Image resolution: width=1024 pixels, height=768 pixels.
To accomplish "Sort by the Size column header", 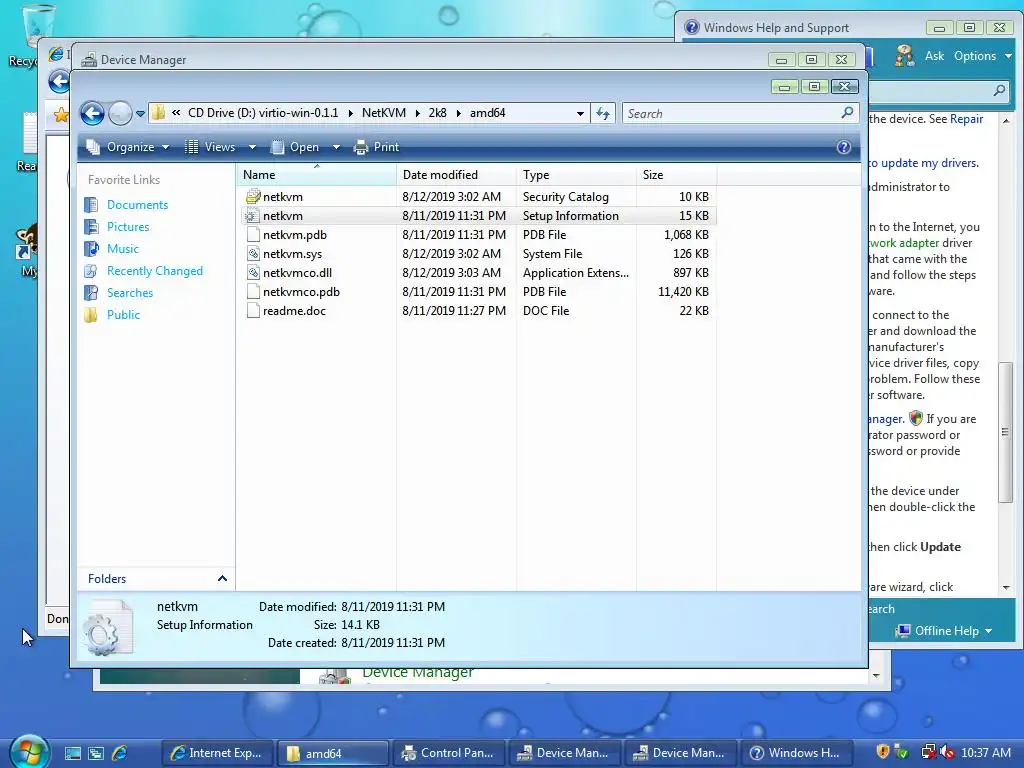I will coord(677,175).
